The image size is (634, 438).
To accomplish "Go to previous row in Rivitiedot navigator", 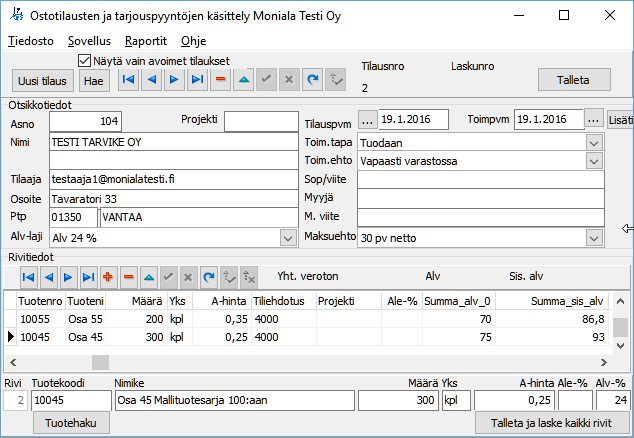I will pyautogui.click(x=48, y=276).
